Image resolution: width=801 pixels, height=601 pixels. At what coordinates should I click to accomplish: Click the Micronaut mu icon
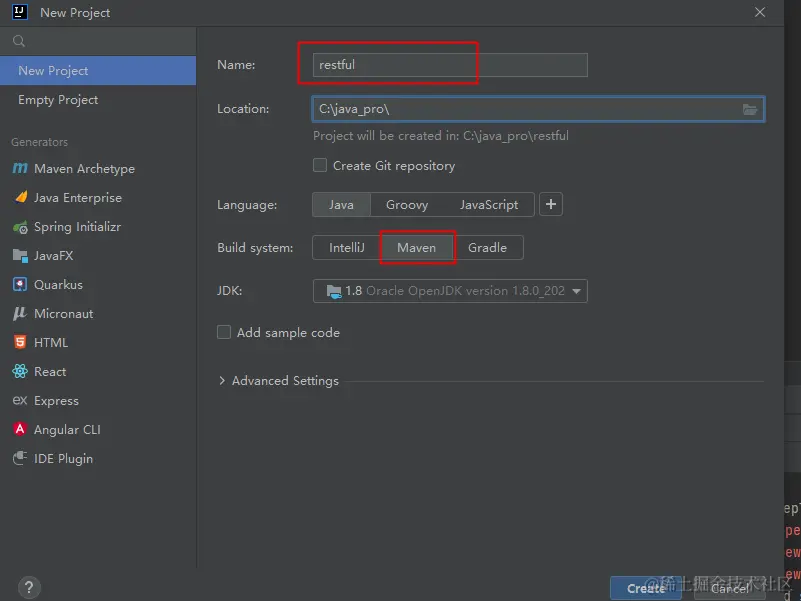[x=20, y=314]
